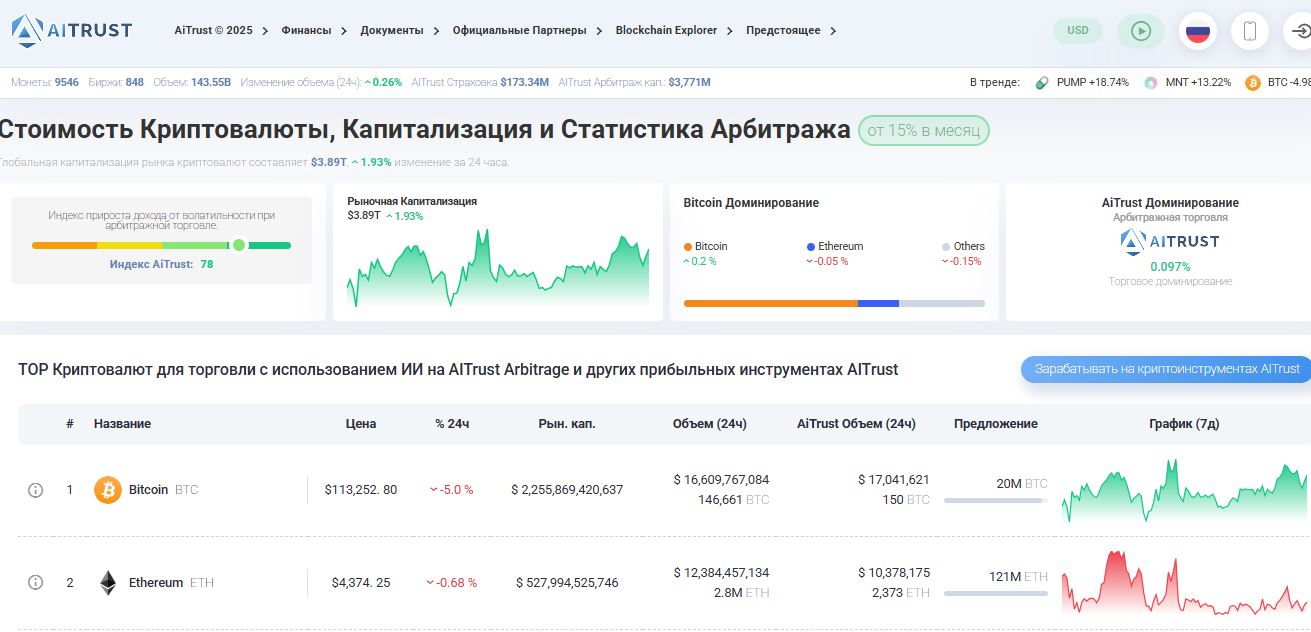Click the AITrust Арбитраж кап $3,771M value

coord(634,82)
